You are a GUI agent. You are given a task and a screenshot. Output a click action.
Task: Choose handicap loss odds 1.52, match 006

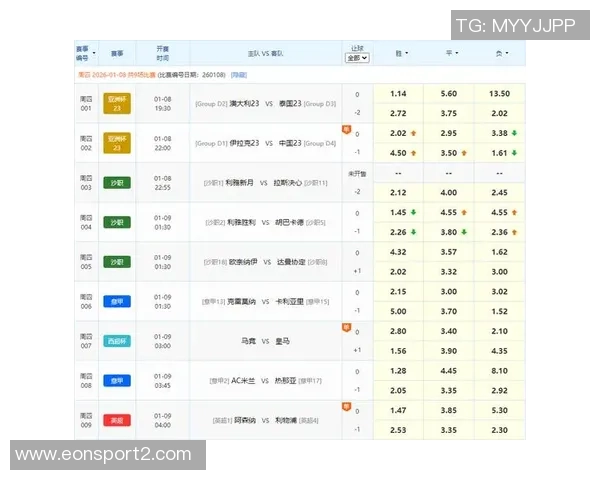pos(499,312)
